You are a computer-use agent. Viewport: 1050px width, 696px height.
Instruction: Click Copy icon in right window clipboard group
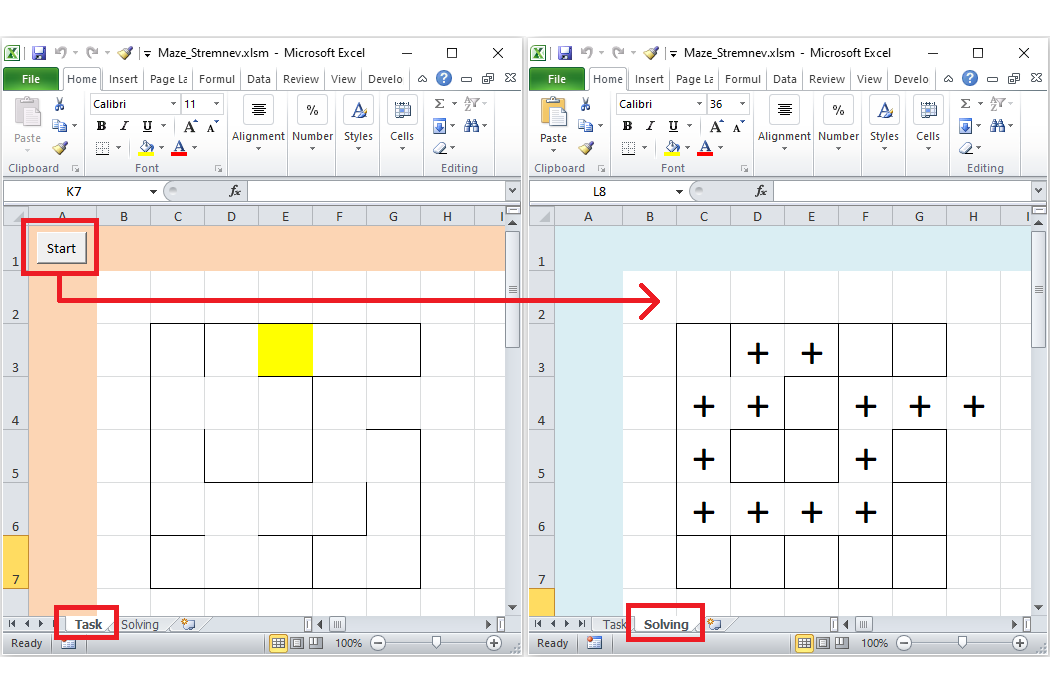pos(586,126)
